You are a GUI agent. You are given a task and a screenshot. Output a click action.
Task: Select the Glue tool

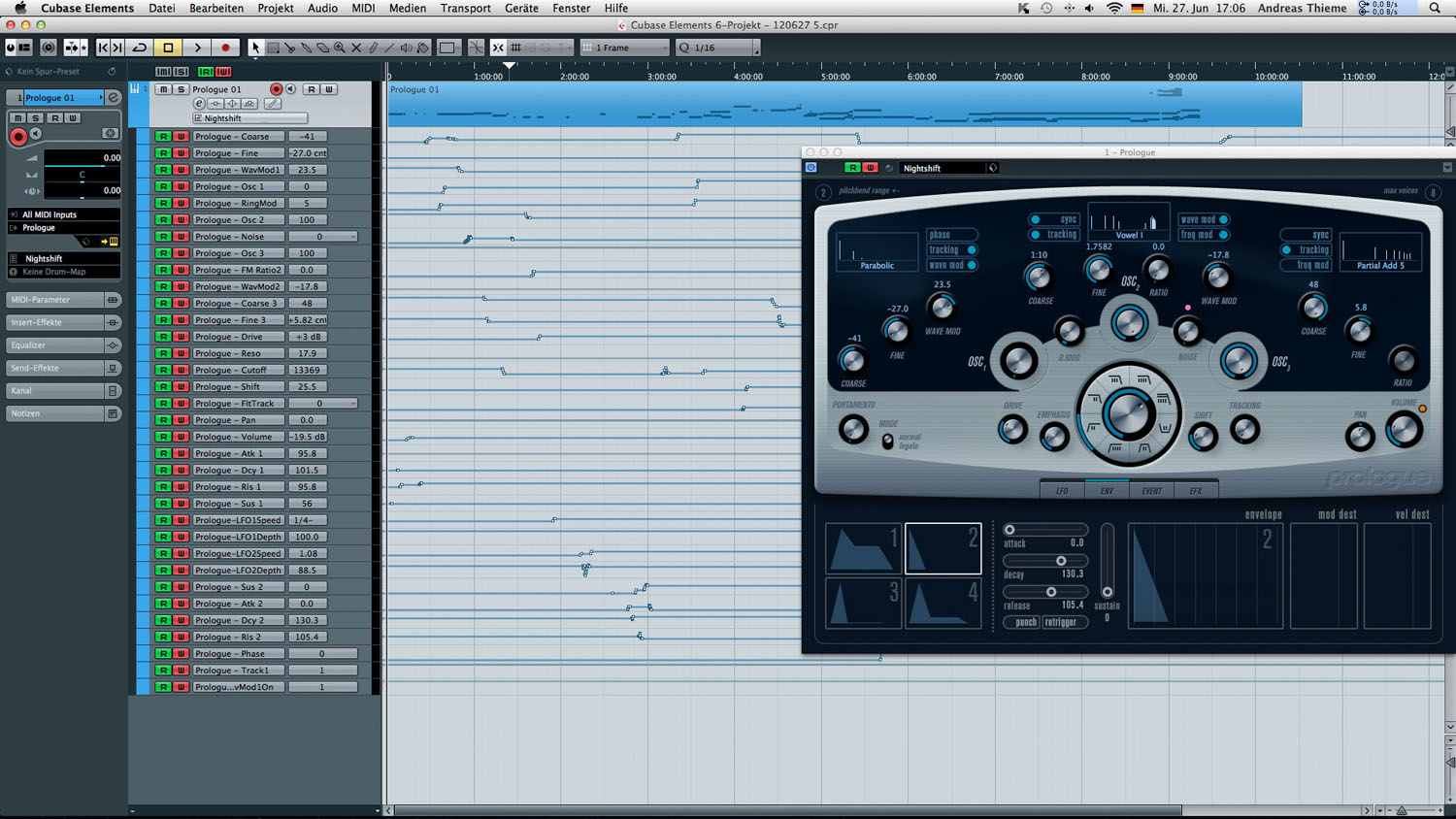[306, 48]
